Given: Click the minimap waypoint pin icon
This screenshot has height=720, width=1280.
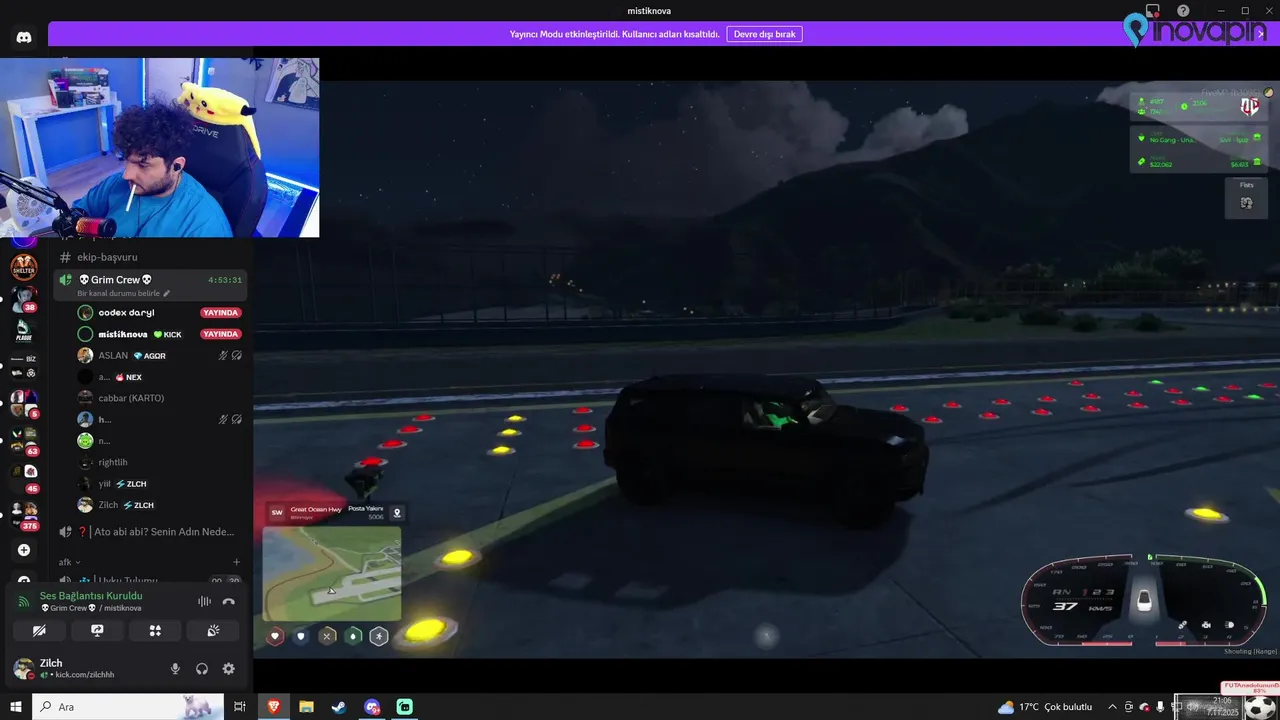Looking at the screenshot, I should [x=397, y=513].
